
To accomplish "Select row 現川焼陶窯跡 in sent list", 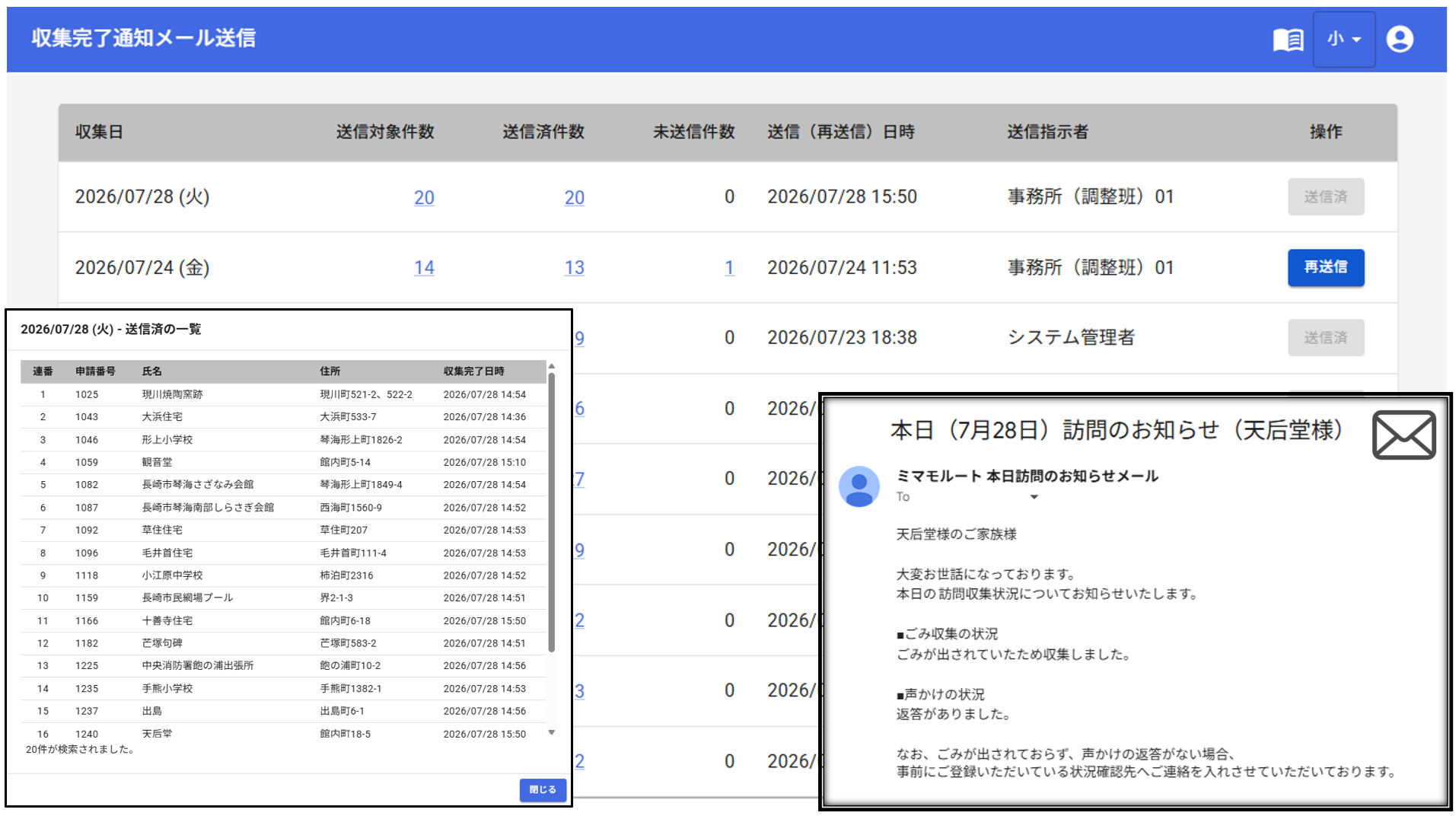I will tap(283, 394).
